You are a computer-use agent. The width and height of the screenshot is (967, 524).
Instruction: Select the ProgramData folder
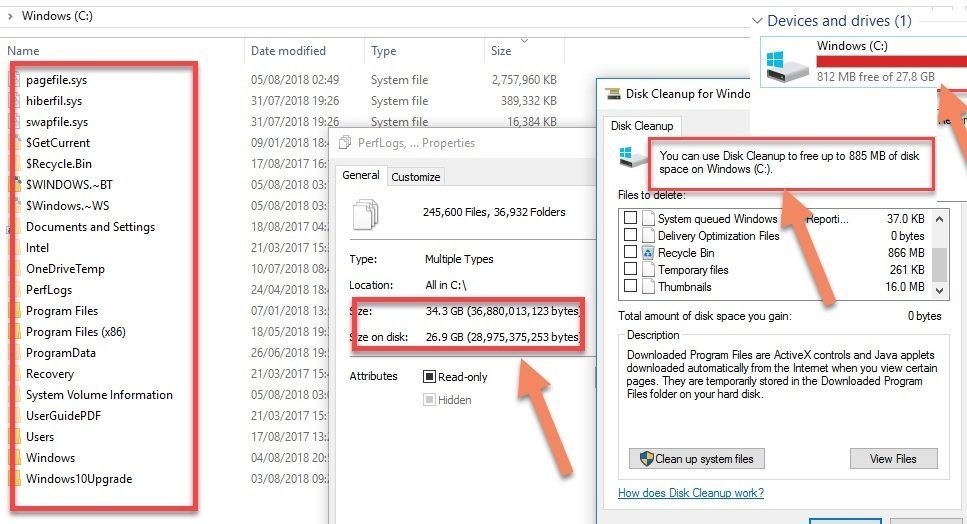60,352
